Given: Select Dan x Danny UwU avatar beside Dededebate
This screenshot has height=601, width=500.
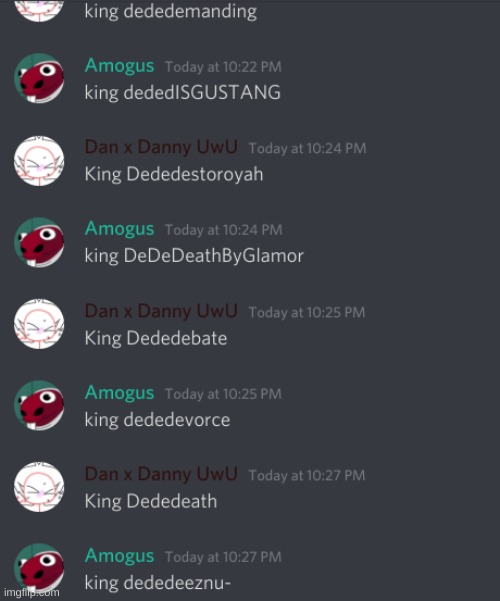Looking at the screenshot, I should tap(39, 324).
